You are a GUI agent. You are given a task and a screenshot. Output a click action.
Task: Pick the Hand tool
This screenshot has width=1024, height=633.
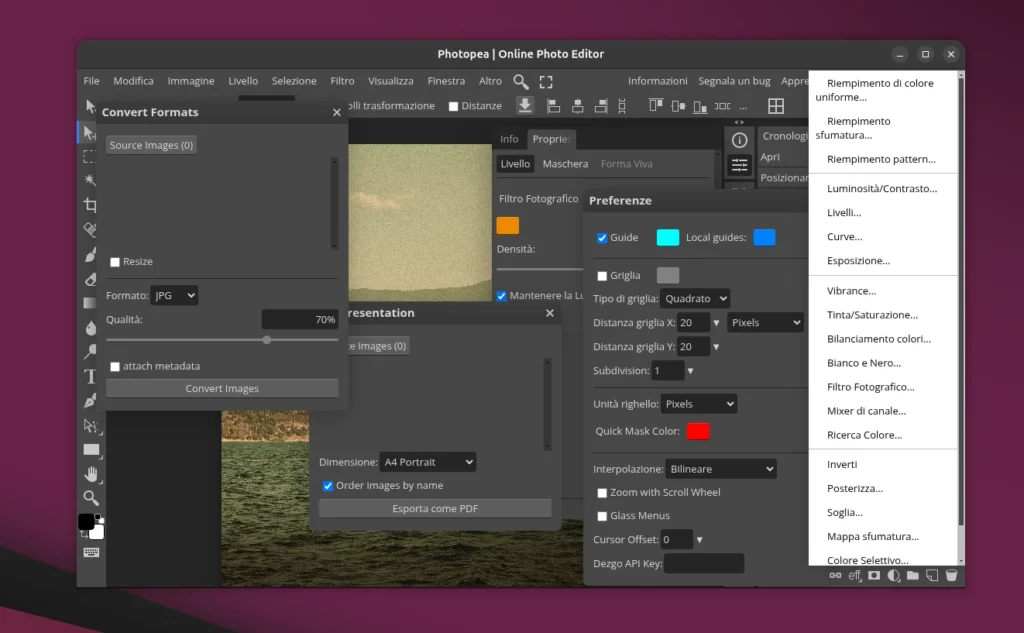[90, 473]
